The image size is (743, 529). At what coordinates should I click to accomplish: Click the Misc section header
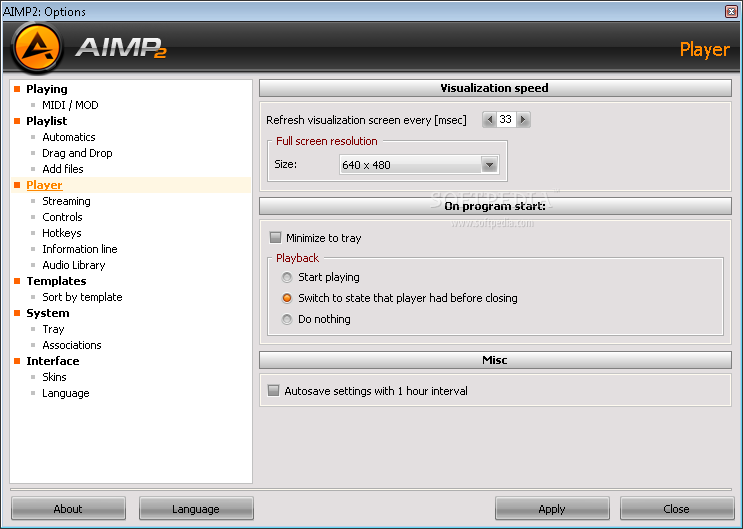495,360
